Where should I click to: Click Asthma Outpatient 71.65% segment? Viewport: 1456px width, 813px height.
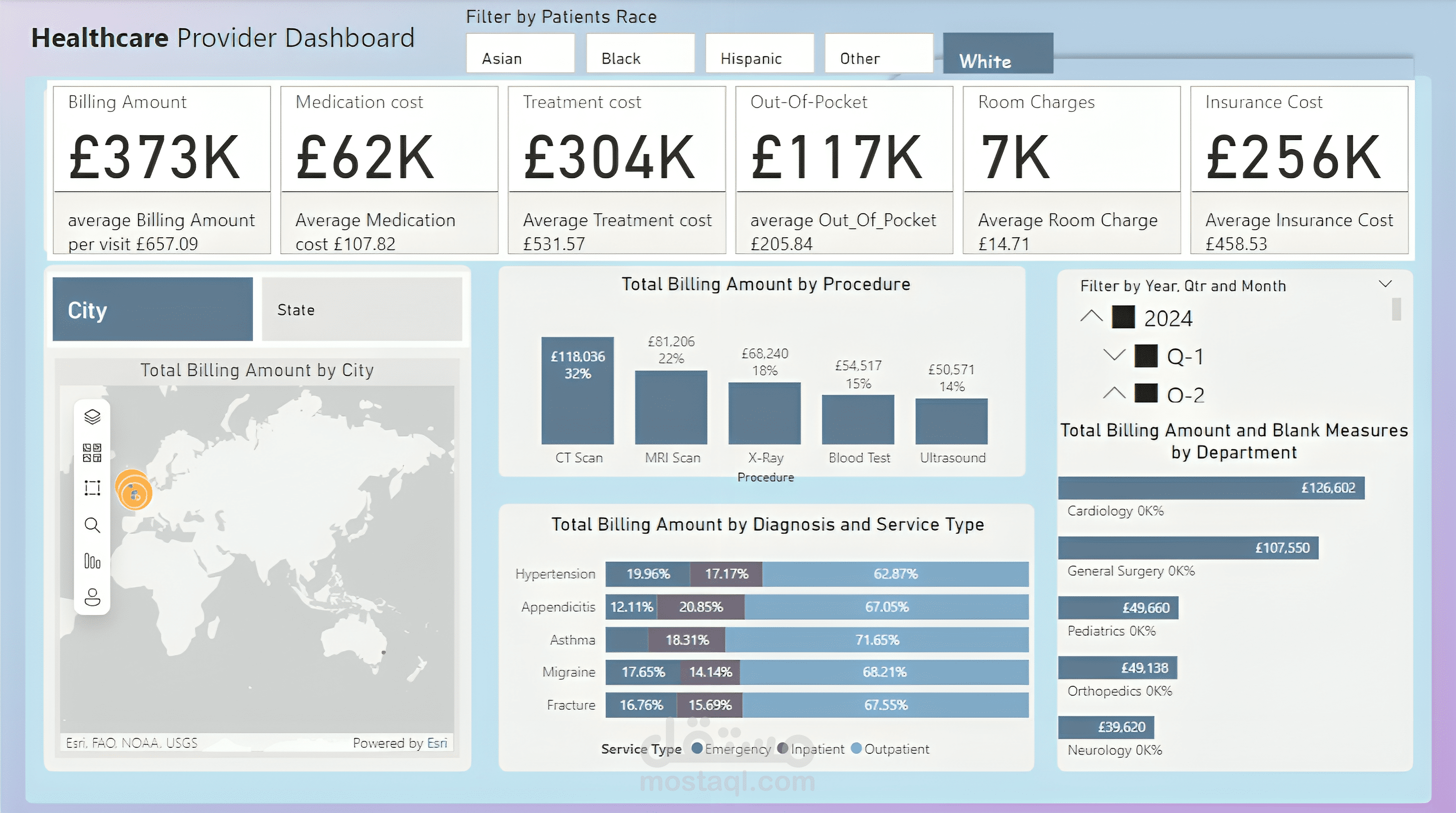point(877,640)
